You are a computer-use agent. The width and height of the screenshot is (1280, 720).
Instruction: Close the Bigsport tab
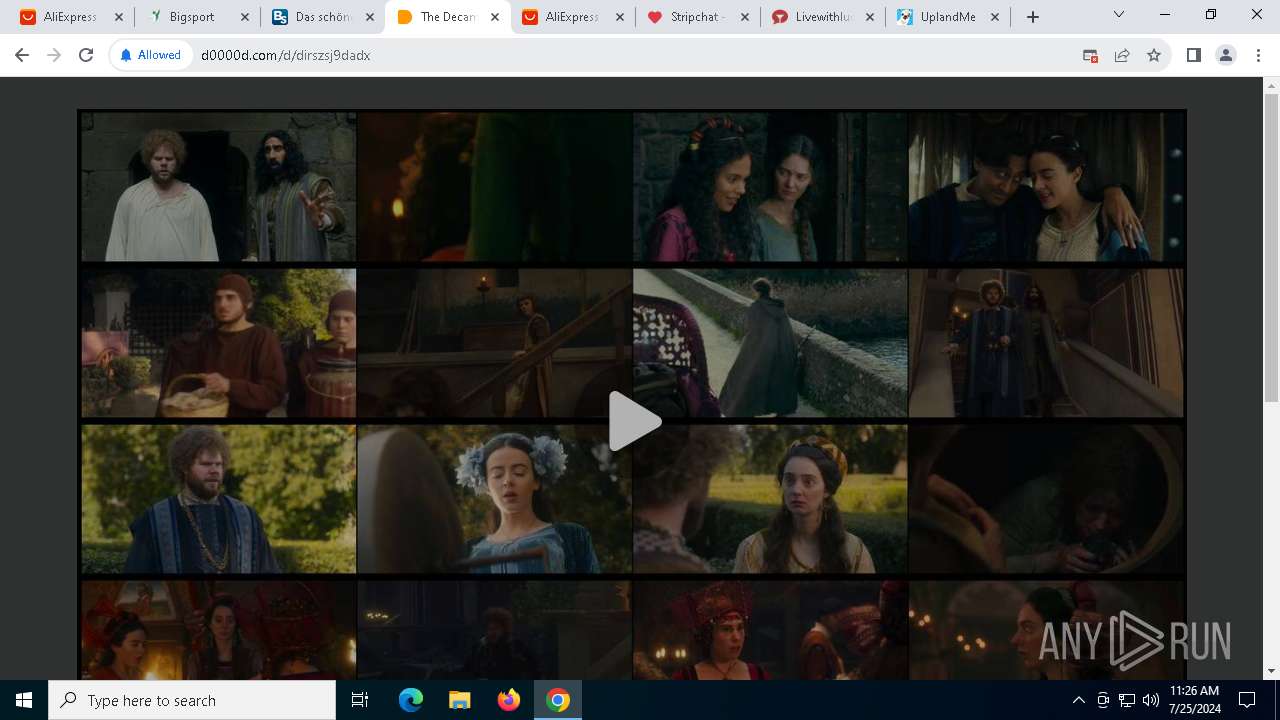244,17
